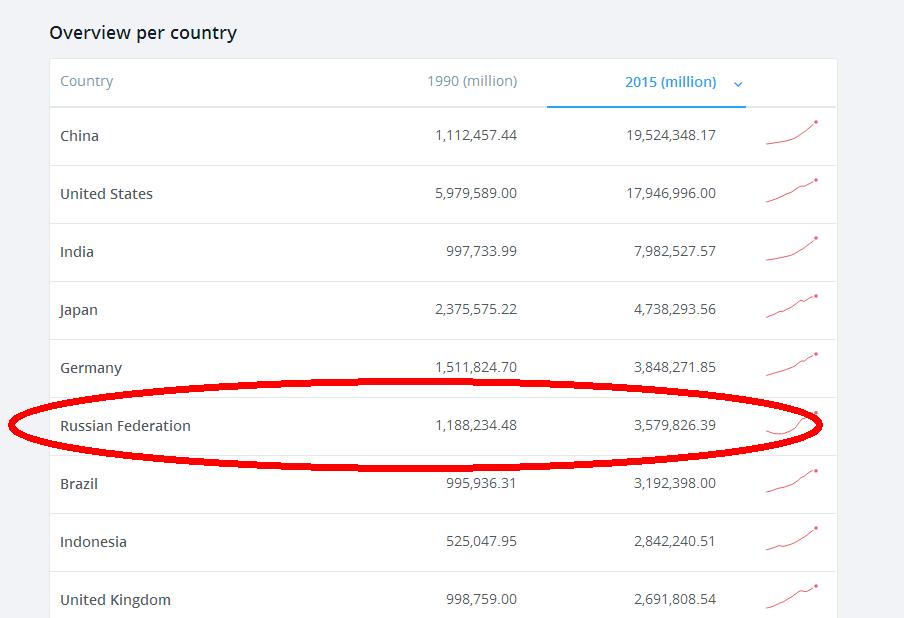Select the China country row
This screenshot has height=618, width=904.
pos(80,136)
